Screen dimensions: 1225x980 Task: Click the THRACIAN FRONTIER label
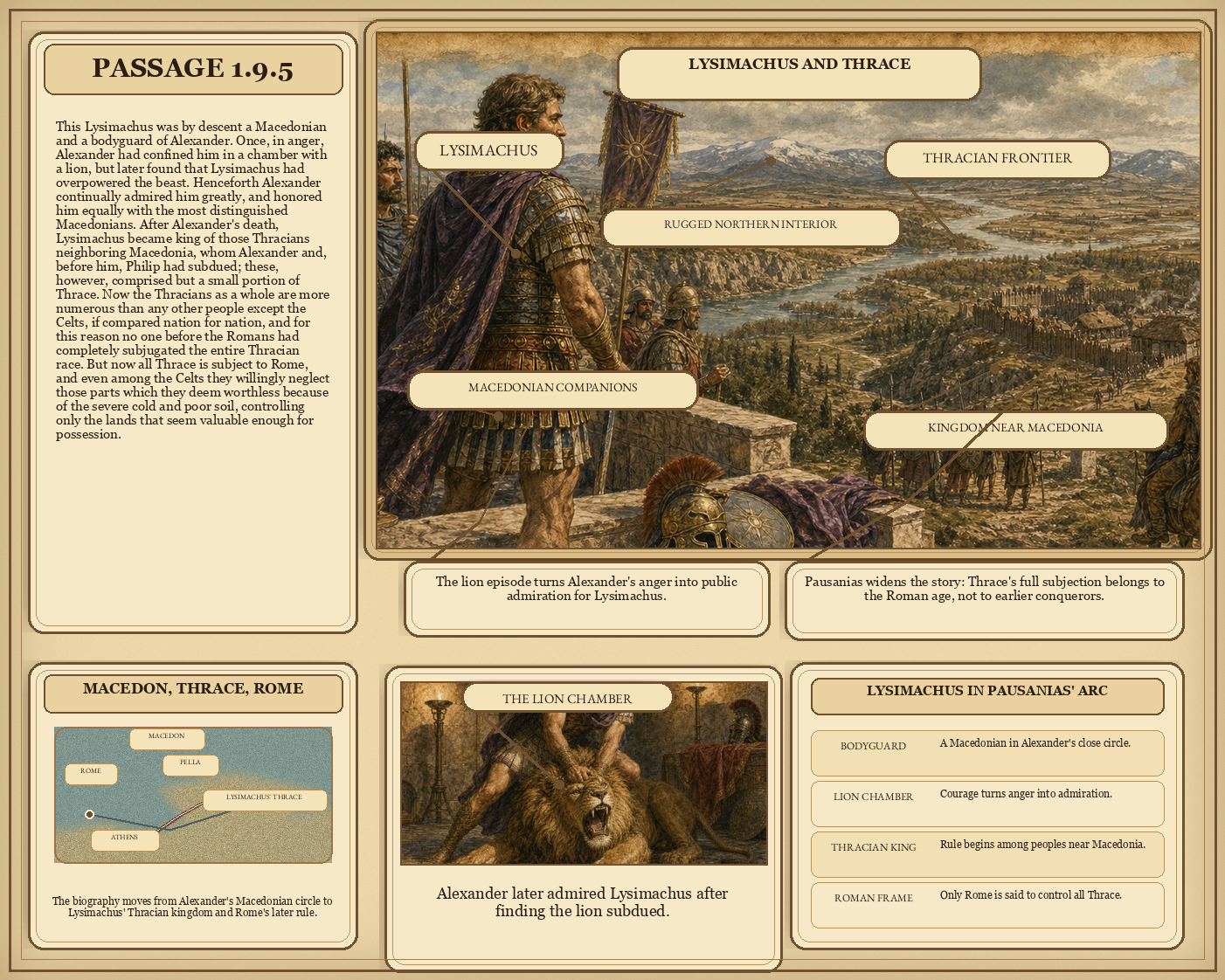click(x=997, y=159)
